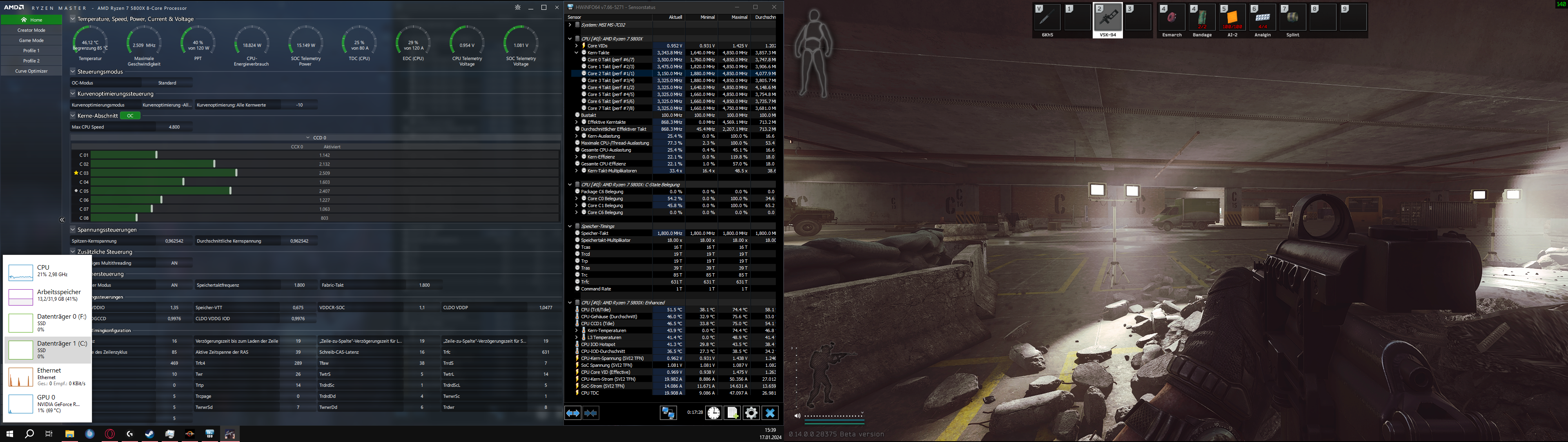This screenshot has height=442, width=1568.
Task: Open Steam from Windows taskbar
Action: [150, 434]
